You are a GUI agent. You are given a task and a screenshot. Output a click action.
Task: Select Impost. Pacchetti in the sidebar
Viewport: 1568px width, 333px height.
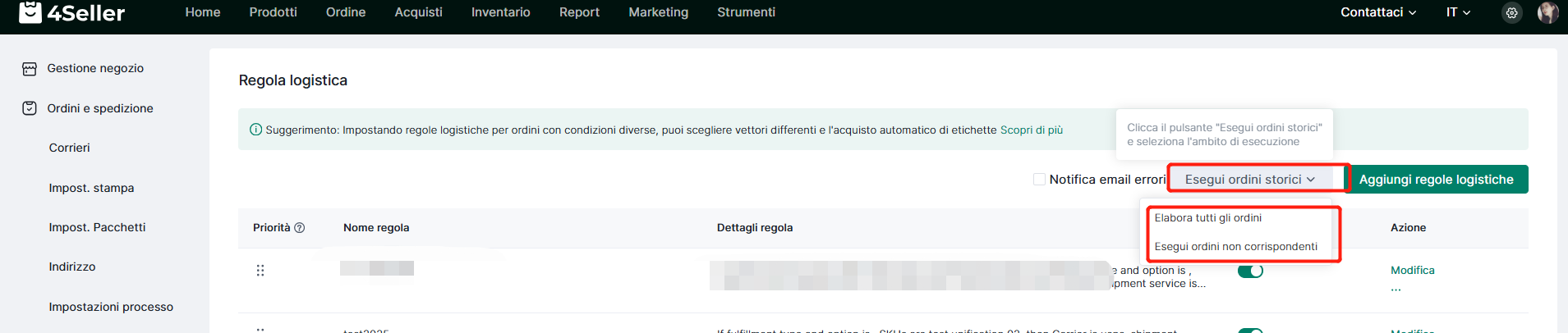tap(97, 227)
